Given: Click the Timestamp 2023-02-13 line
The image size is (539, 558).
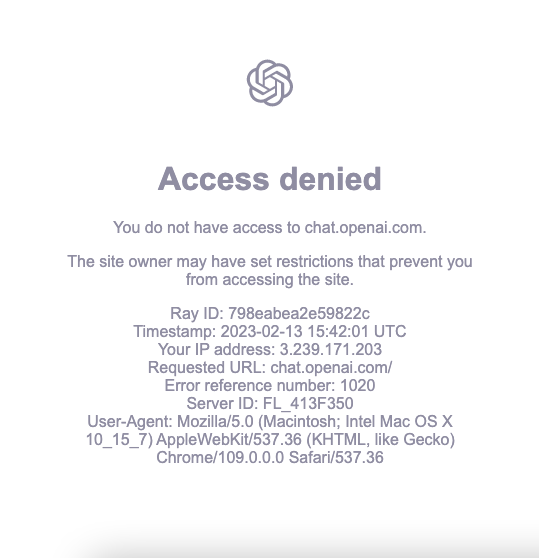Looking at the screenshot, I should [270, 331].
